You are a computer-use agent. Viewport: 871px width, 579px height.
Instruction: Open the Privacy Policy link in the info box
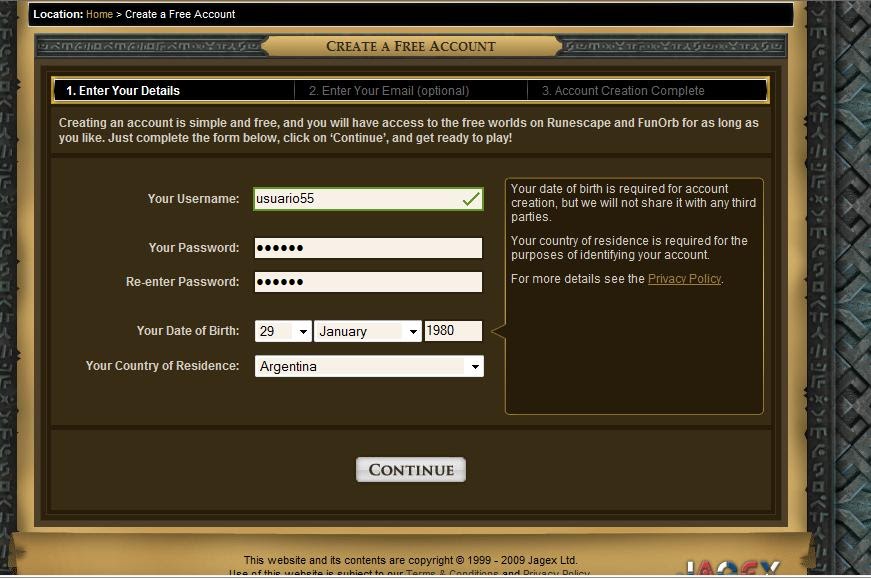pyautogui.click(x=684, y=279)
